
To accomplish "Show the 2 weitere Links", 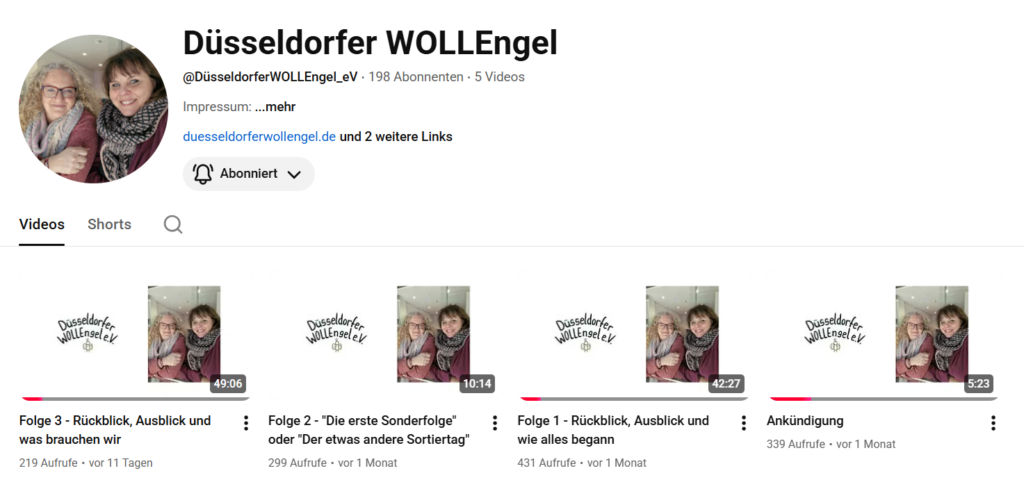I will pos(396,137).
